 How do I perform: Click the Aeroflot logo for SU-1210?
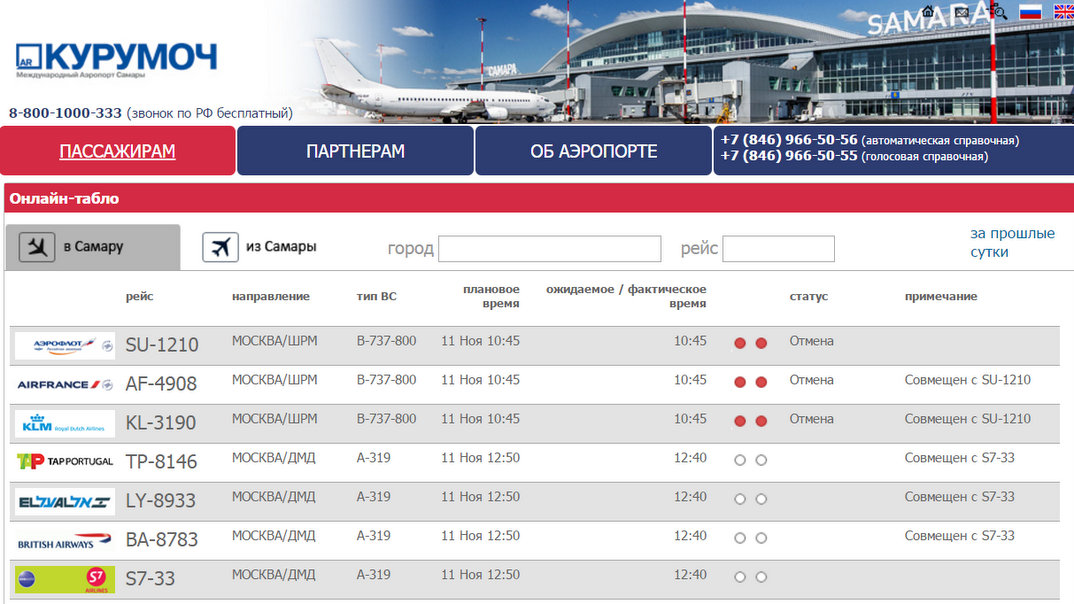coord(65,345)
